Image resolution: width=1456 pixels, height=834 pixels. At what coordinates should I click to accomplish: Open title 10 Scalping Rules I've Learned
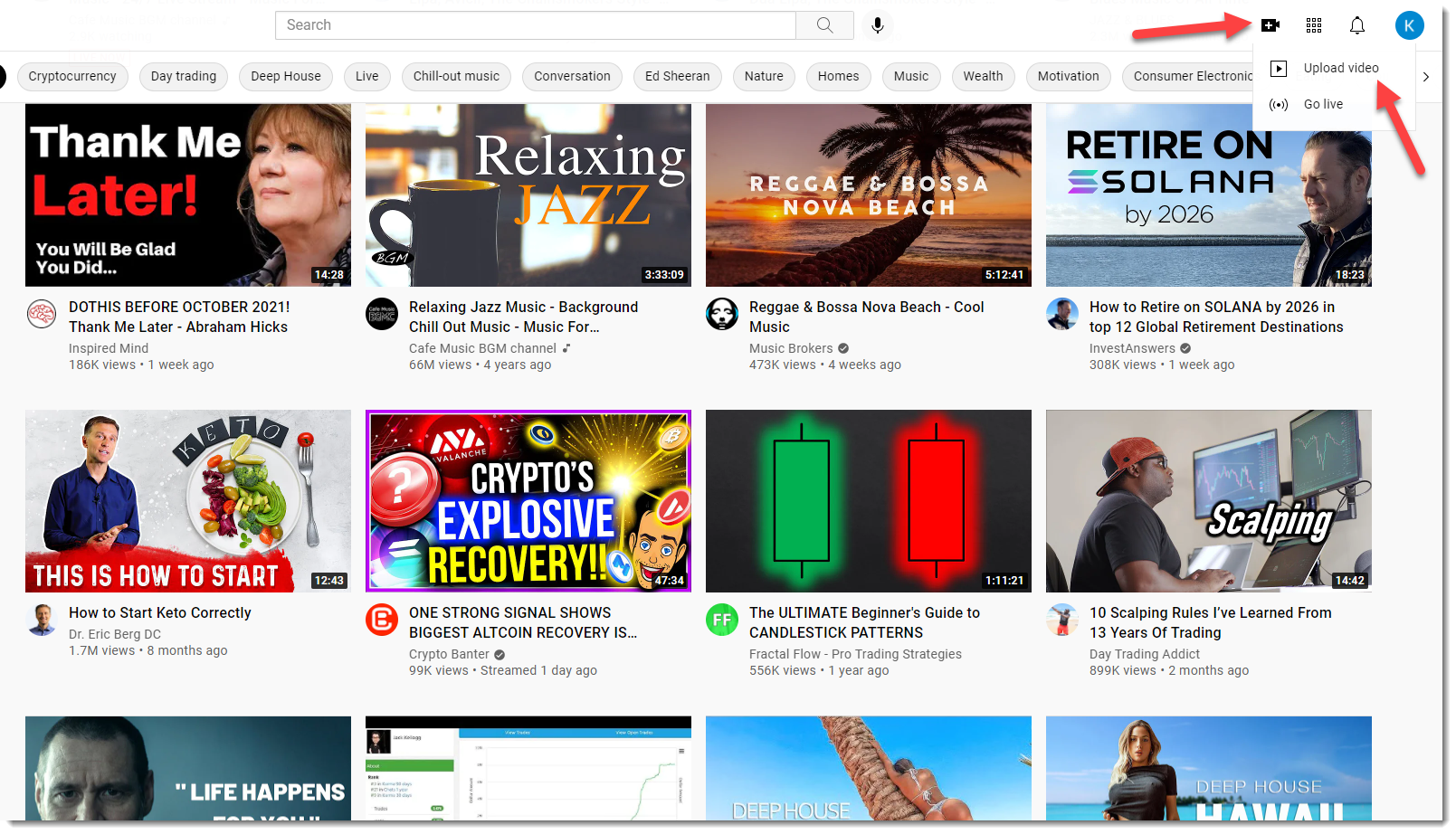[x=1211, y=622]
